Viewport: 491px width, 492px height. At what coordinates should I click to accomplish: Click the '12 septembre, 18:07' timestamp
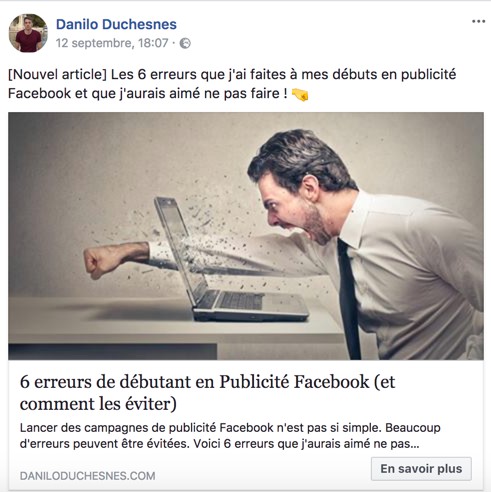(x=112, y=43)
